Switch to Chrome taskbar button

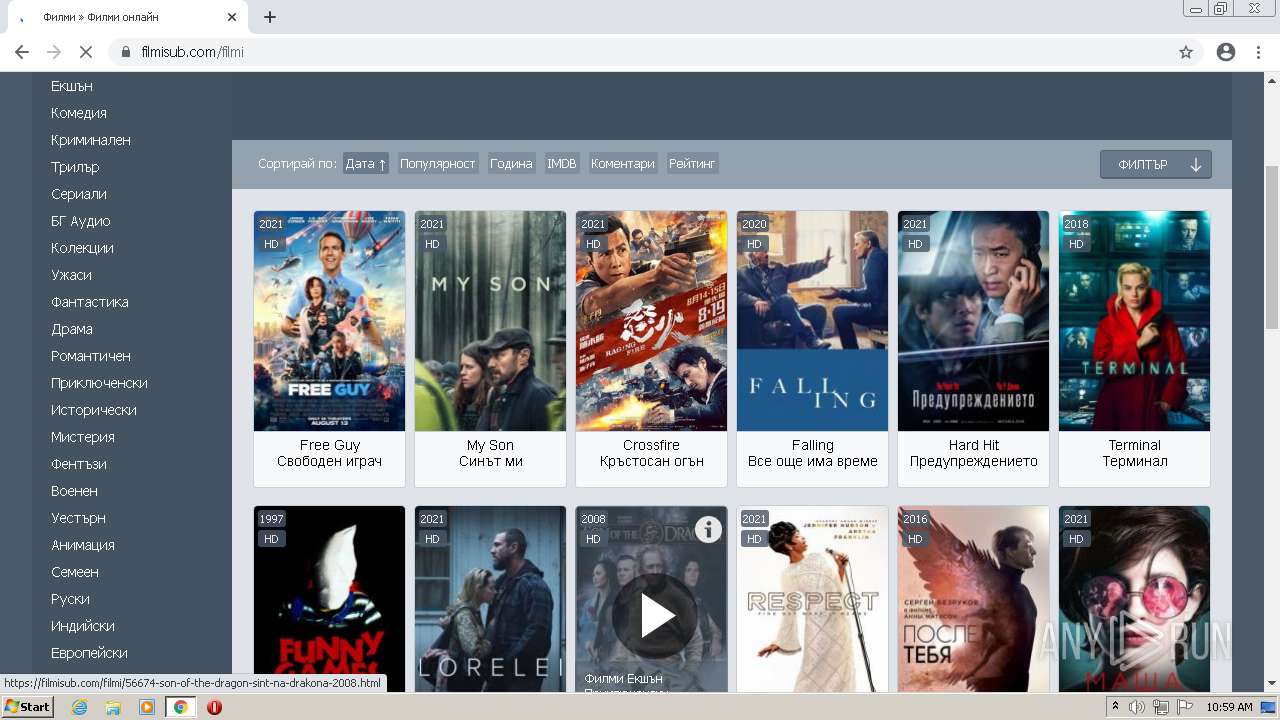click(181, 707)
